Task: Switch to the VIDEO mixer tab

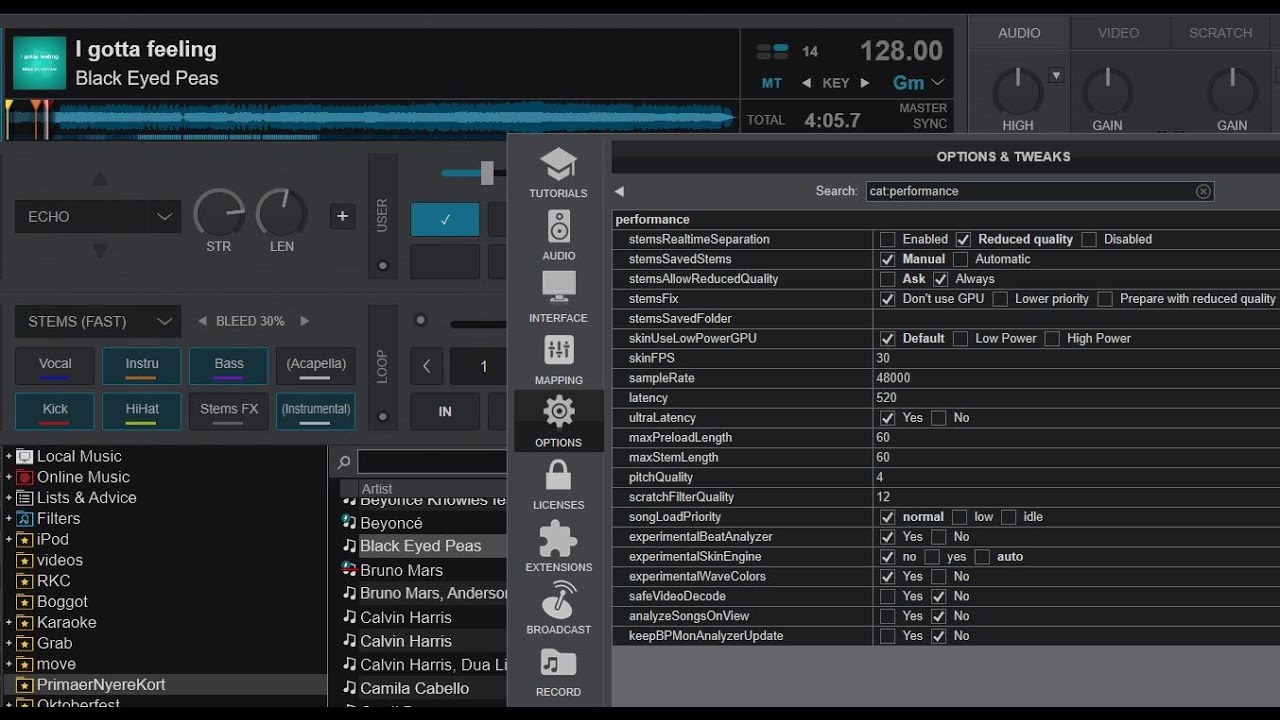Action: coord(1118,33)
